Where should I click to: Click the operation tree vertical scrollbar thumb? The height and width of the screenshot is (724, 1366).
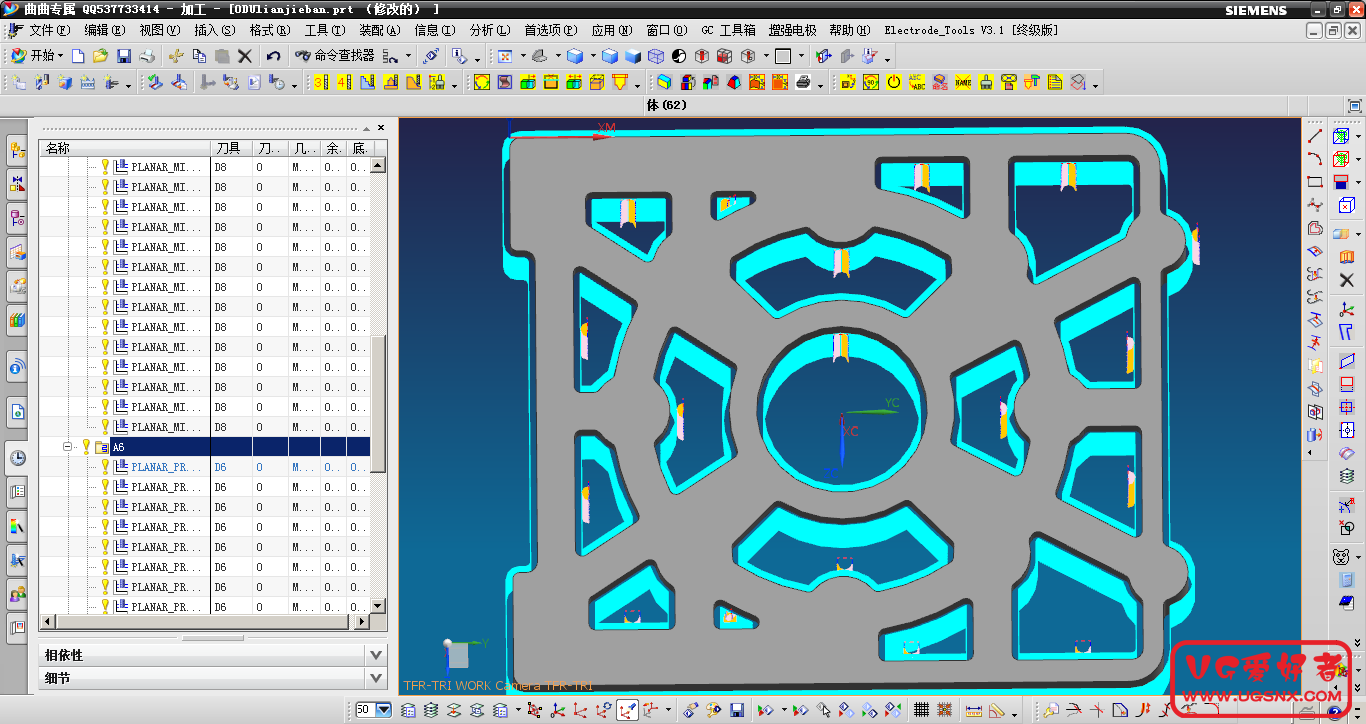pos(378,405)
